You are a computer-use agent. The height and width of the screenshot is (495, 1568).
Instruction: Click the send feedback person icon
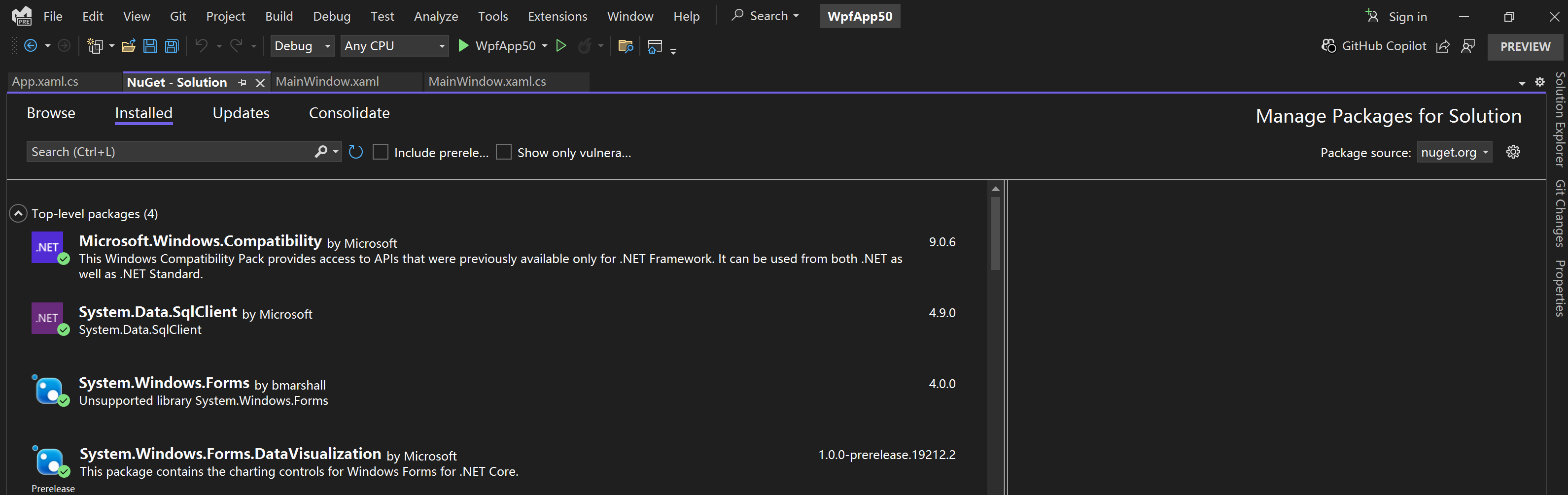click(x=1468, y=46)
